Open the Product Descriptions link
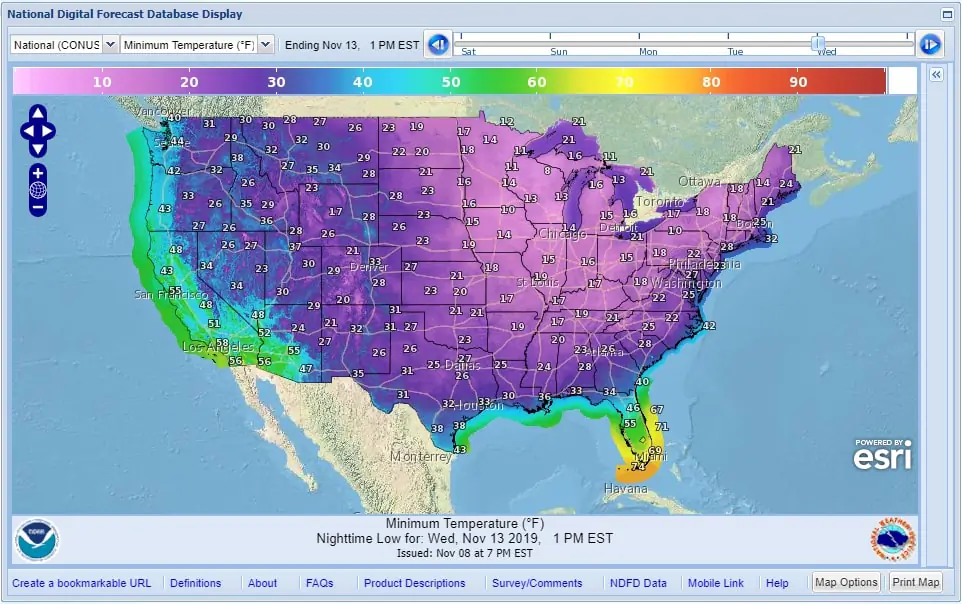 pos(414,583)
